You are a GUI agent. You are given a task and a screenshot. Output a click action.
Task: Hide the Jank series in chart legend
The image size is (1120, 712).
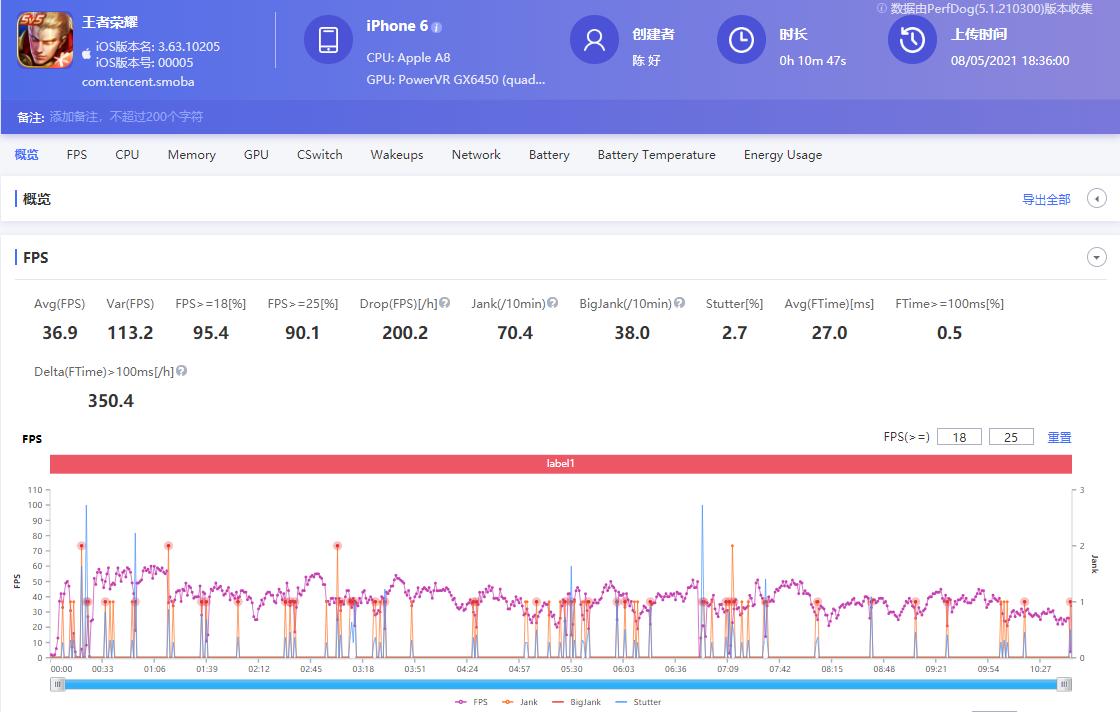(520, 702)
